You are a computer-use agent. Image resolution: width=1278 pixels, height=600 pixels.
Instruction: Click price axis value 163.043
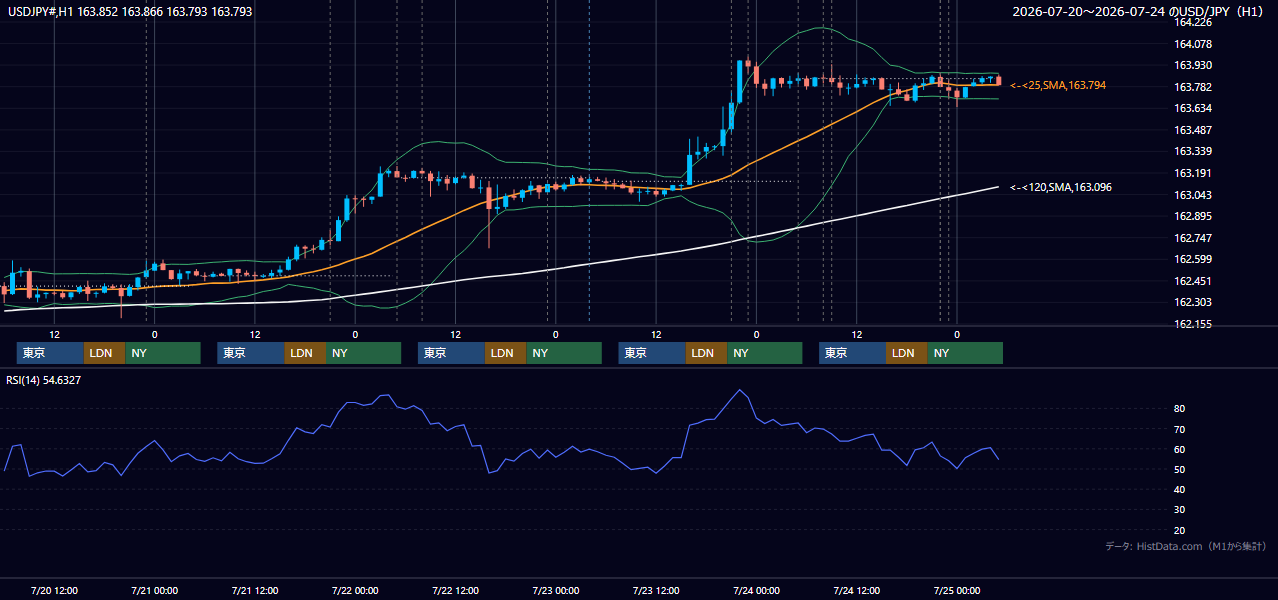[x=1193, y=195]
